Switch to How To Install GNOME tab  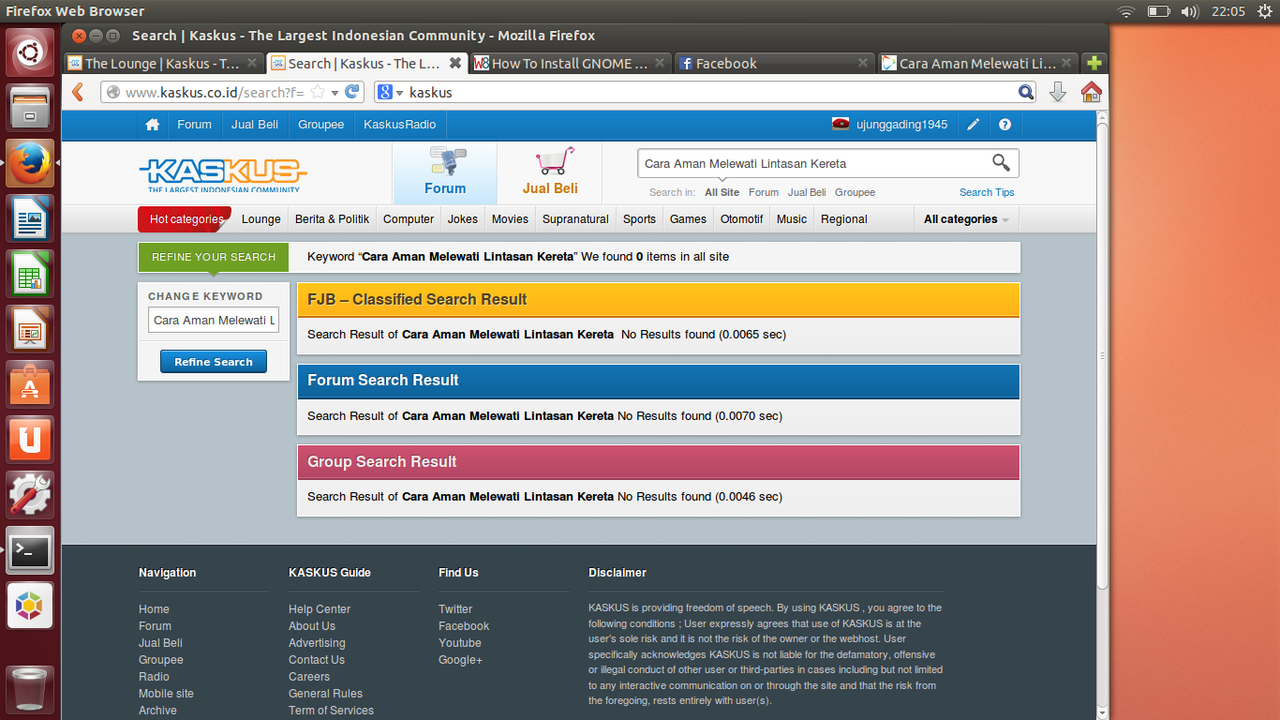pos(569,63)
